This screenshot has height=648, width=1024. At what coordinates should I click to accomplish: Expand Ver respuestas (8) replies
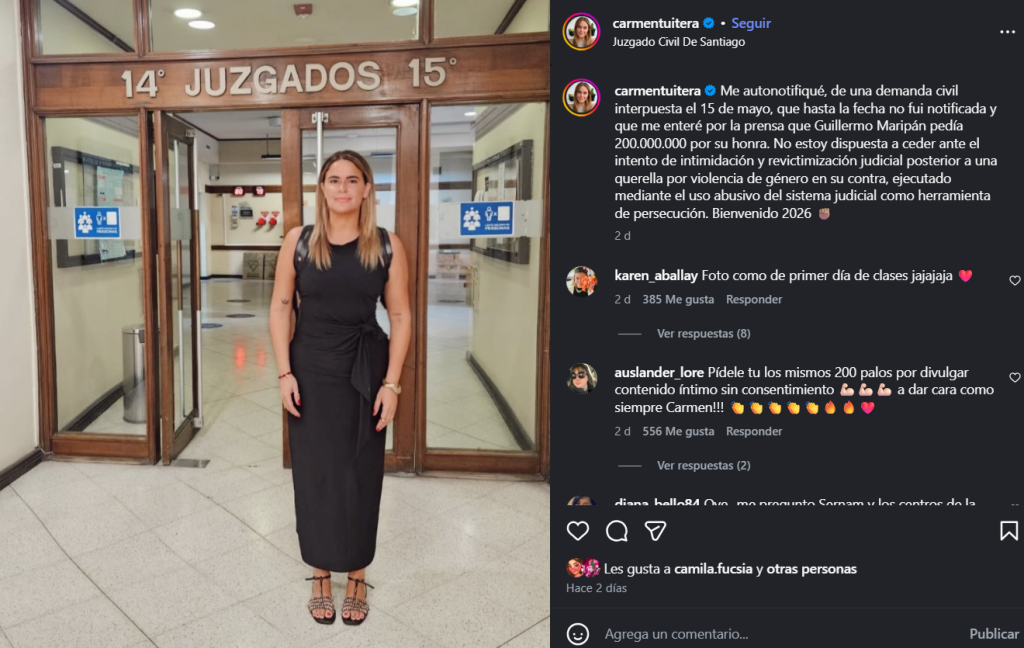coord(703,333)
